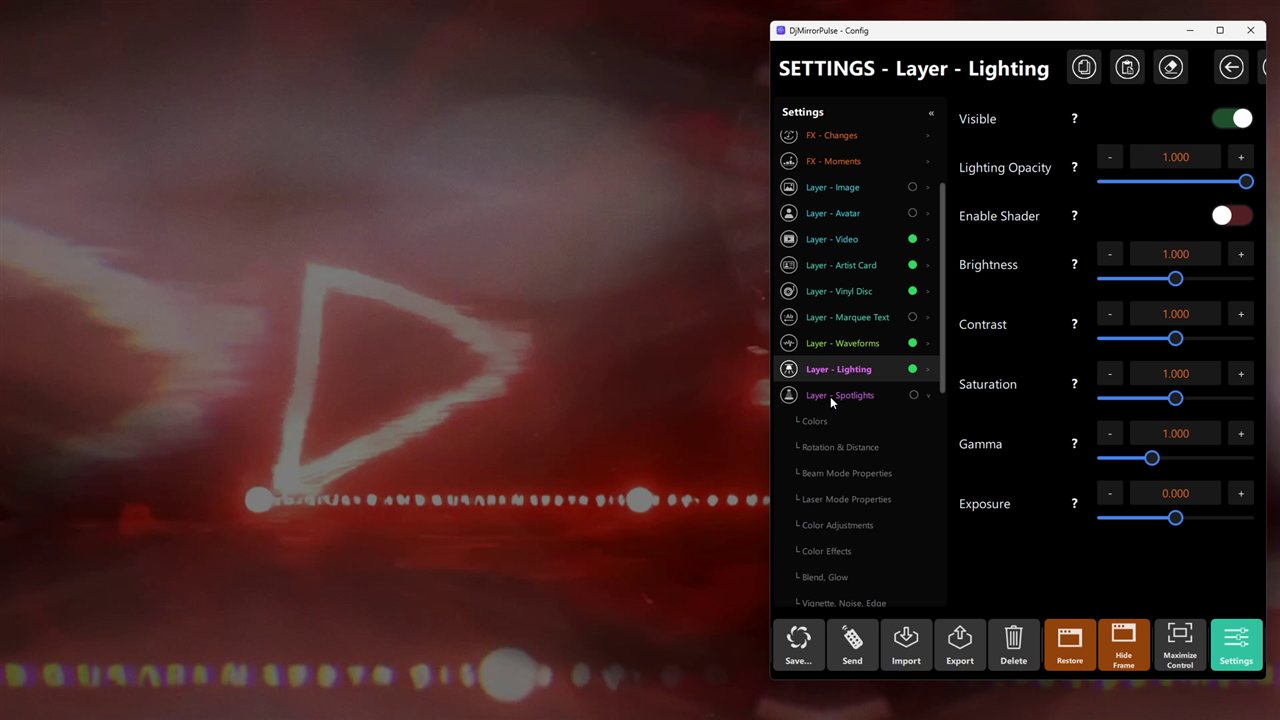Image resolution: width=1280 pixels, height=720 pixels.
Task: Toggle the Visible switch off
Action: 1232,118
